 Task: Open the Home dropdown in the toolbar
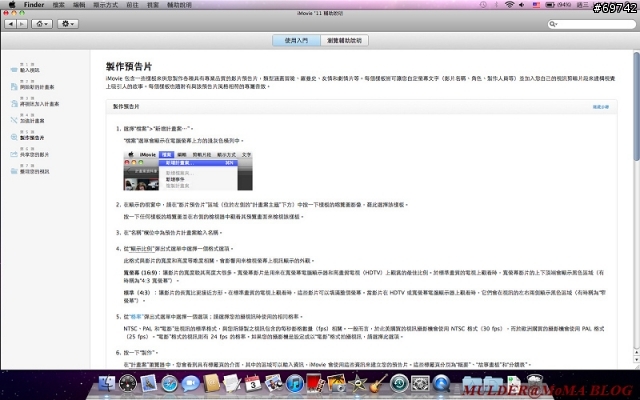click(42, 24)
